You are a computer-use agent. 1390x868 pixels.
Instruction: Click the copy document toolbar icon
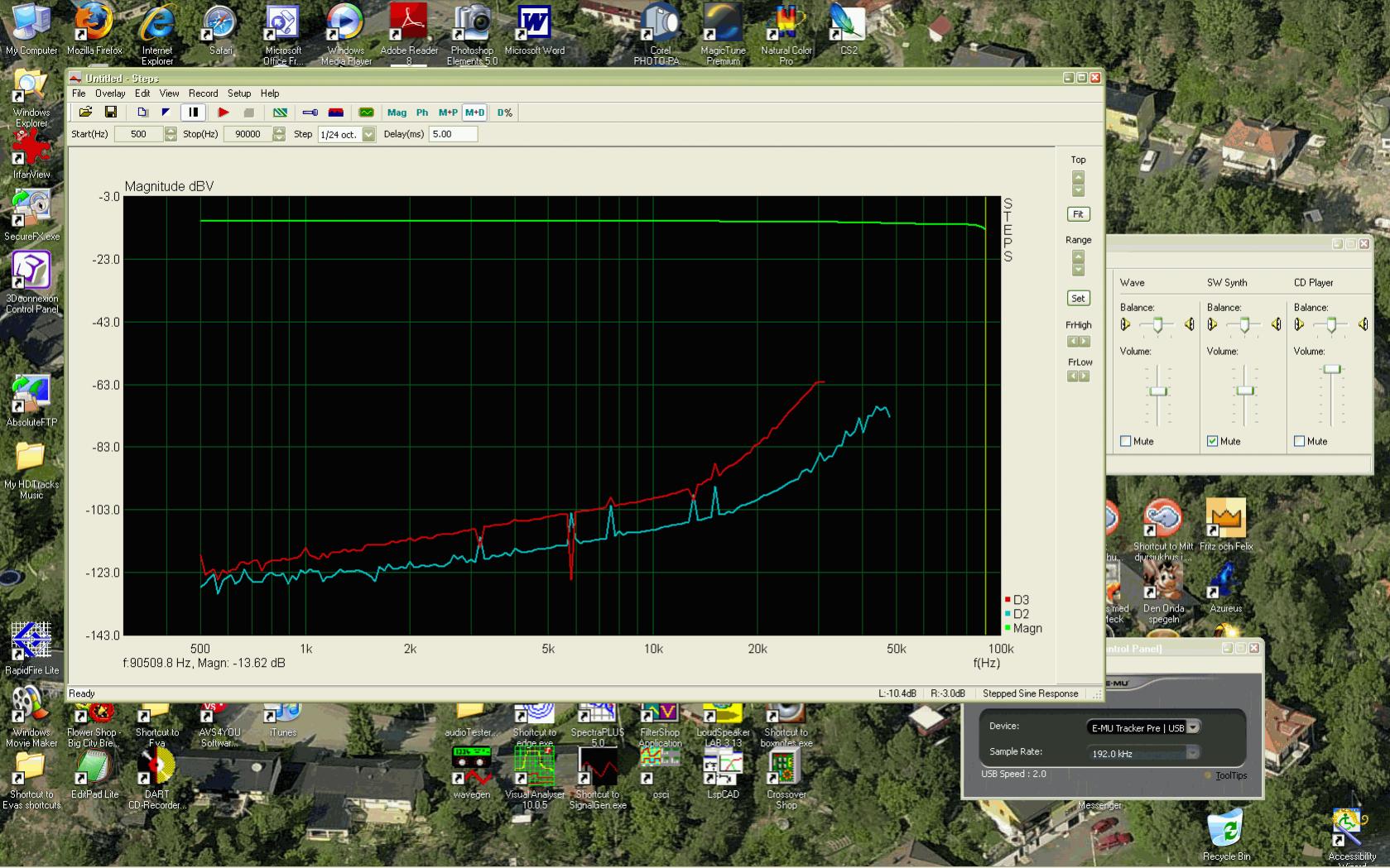(142, 113)
